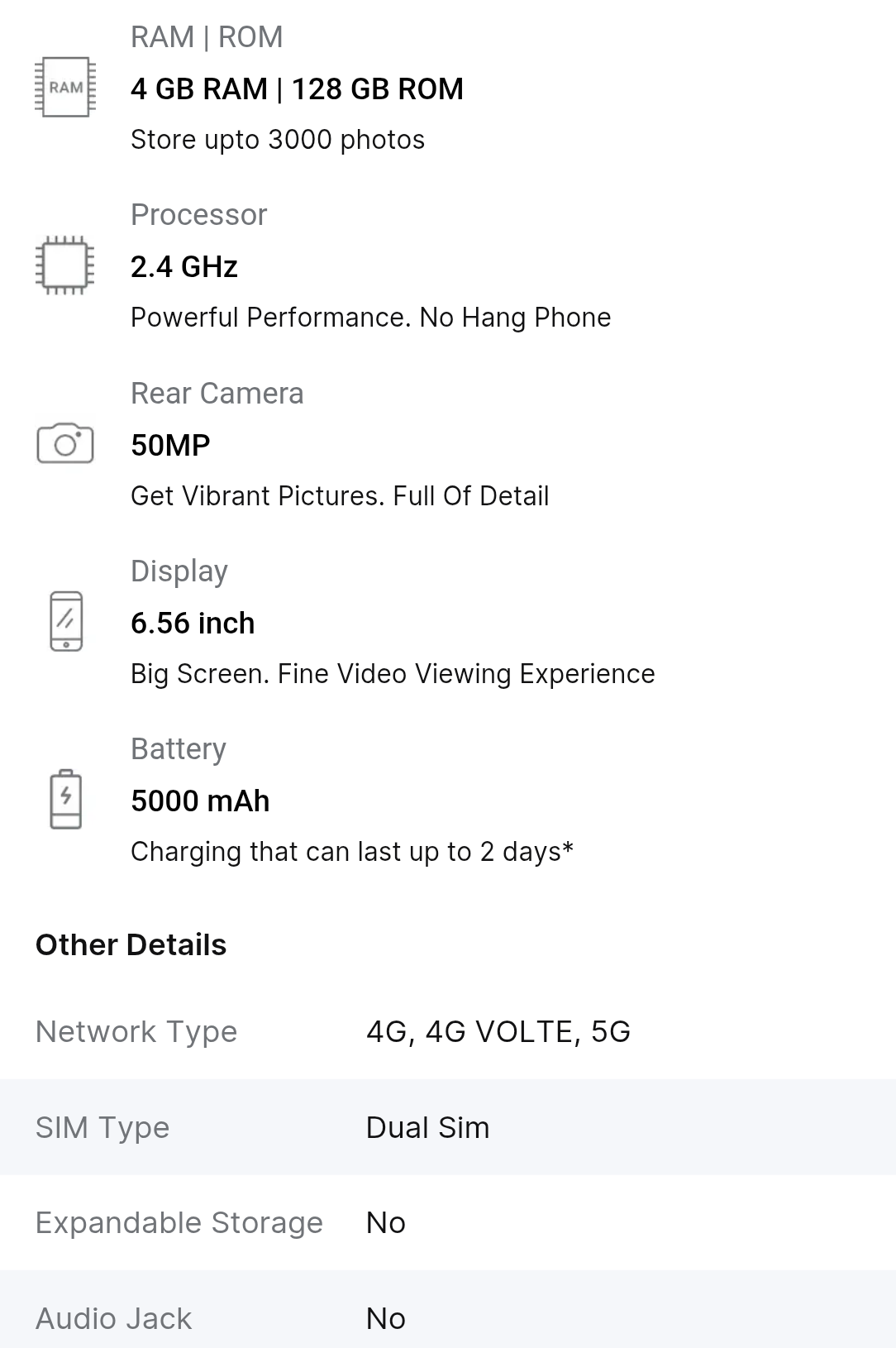Click the Dual Sim value
Viewport: 896px width, 1348px height.
(427, 1127)
